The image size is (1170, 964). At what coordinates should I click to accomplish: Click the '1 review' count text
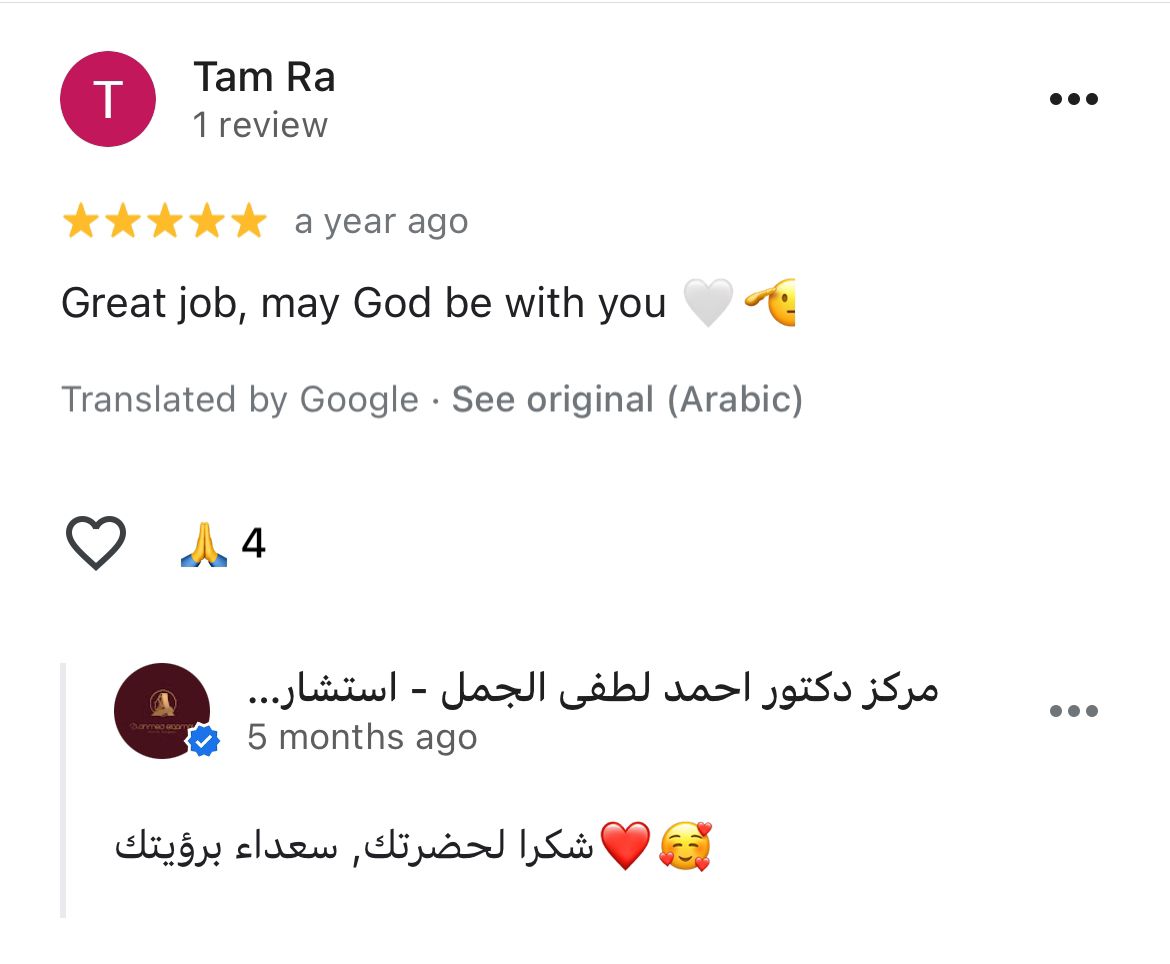point(260,125)
